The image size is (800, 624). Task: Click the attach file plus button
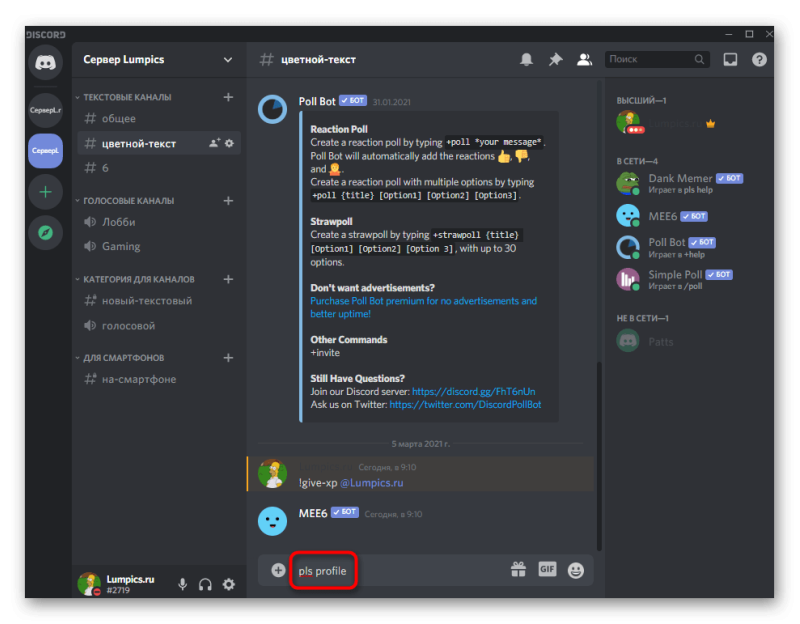278,570
